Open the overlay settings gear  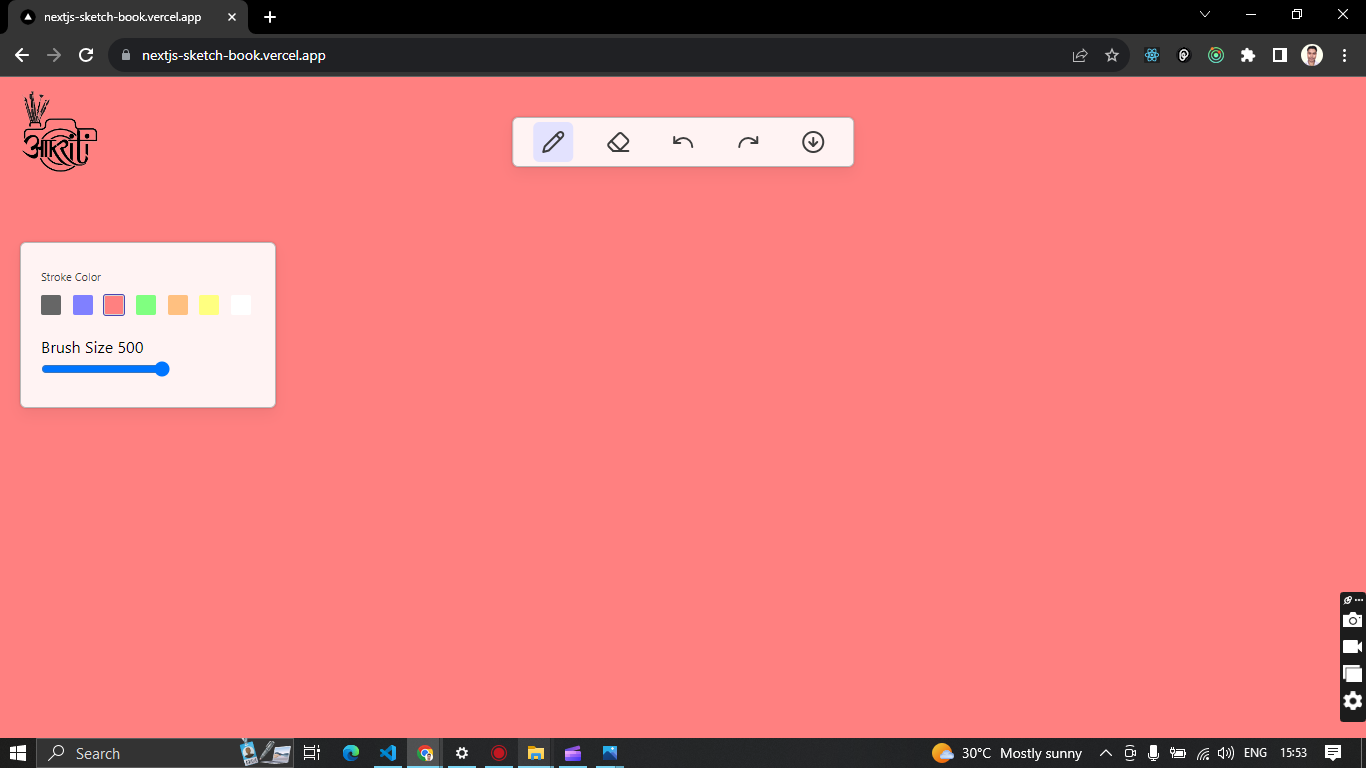[1353, 701]
